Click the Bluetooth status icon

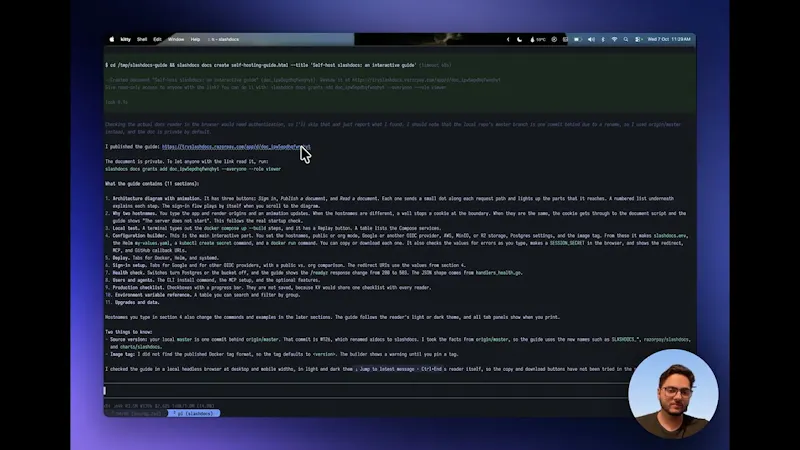603,39
